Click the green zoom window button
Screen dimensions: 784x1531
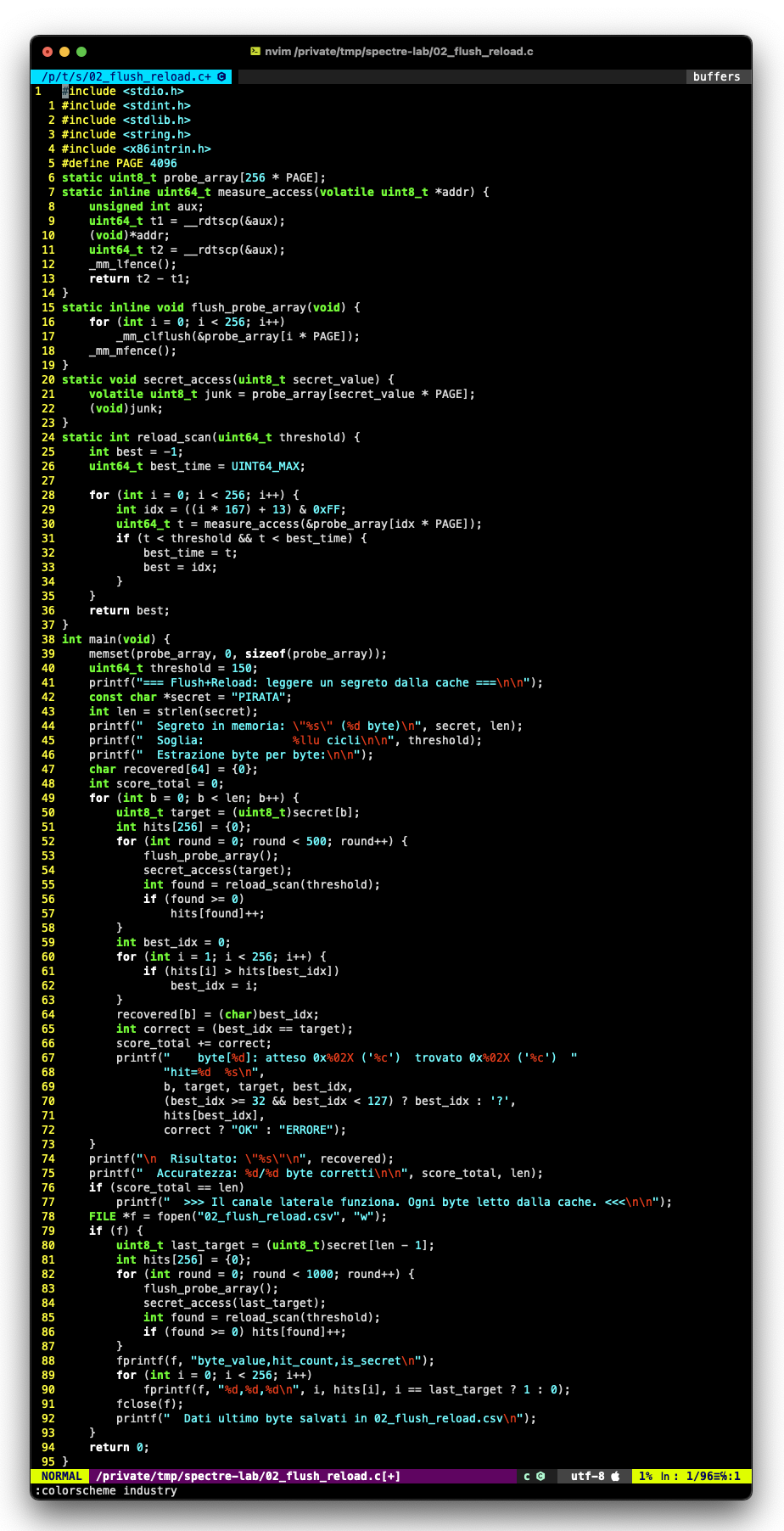[81, 52]
